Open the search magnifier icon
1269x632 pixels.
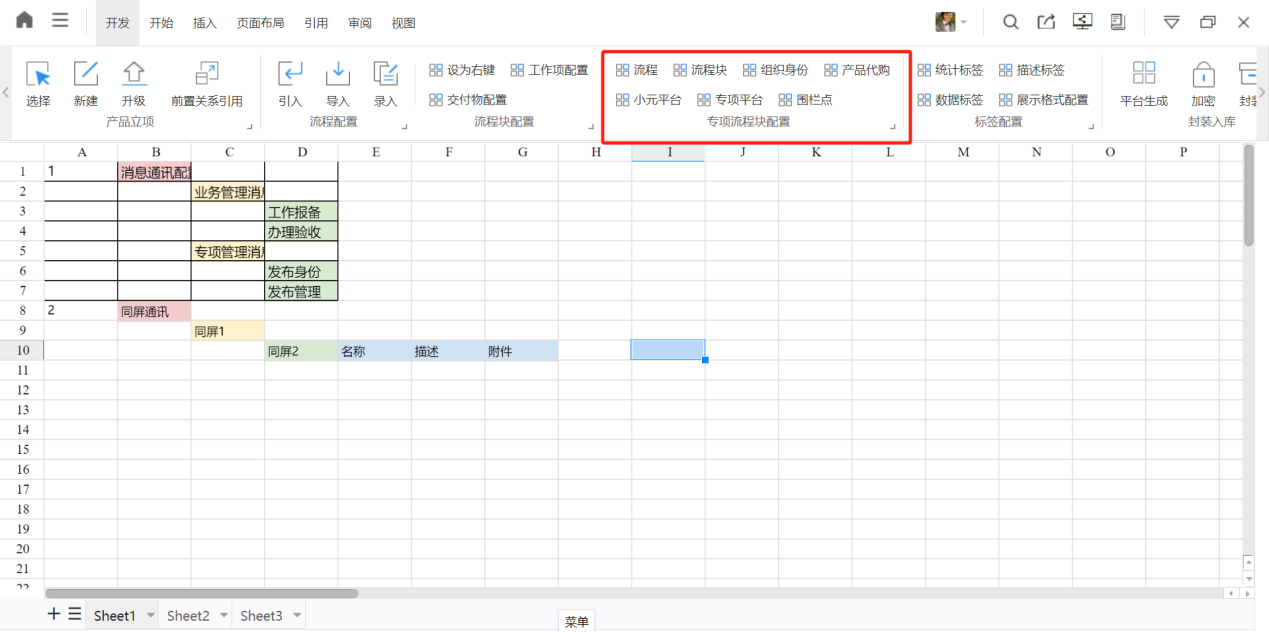[x=1011, y=22]
